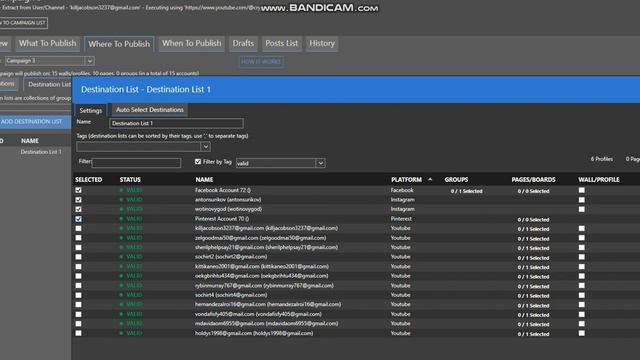Click rybinmurray767@gmail.com row name

(264, 286)
